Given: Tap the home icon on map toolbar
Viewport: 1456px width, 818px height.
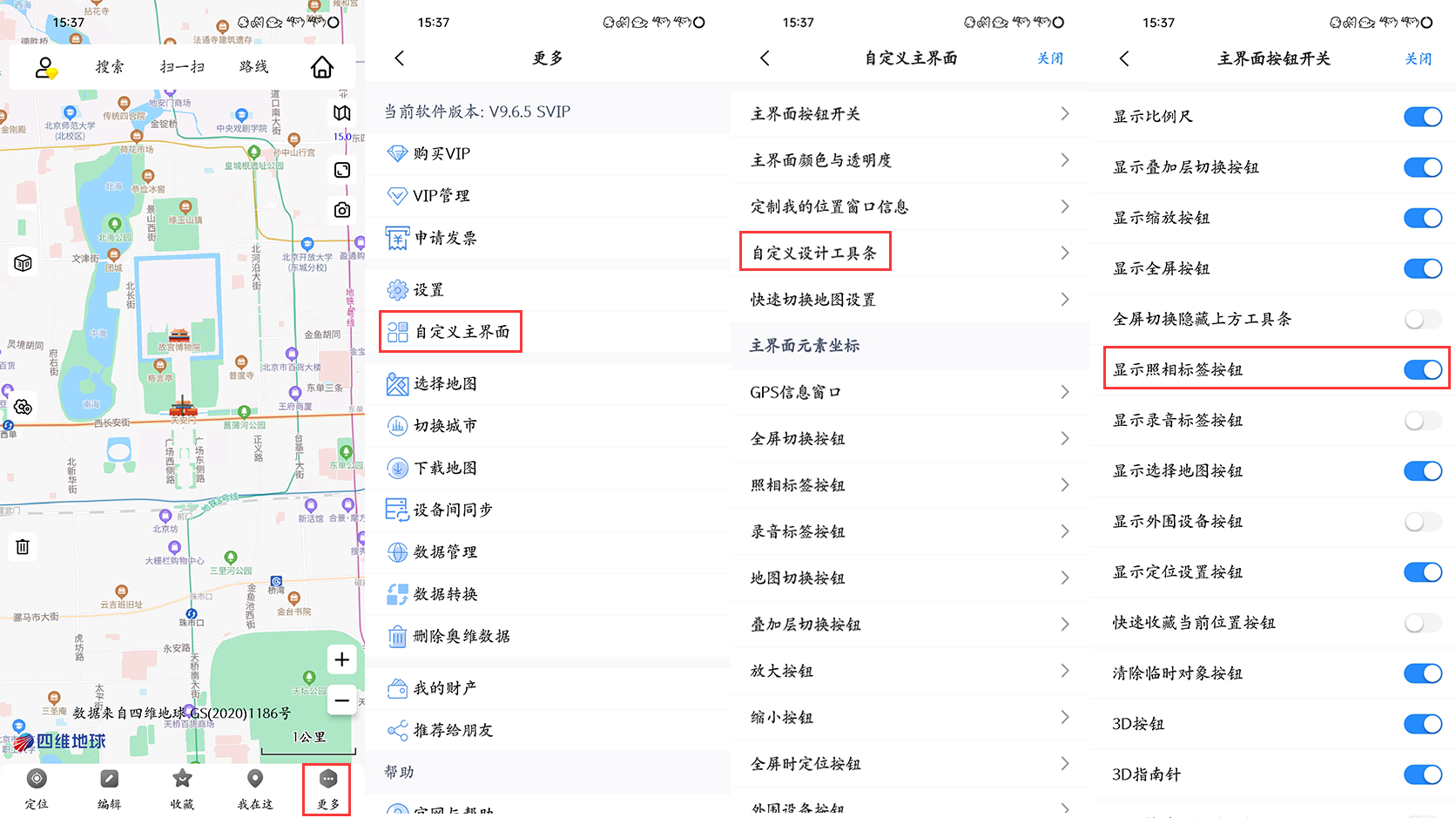Looking at the screenshot, I should click(322, 67).
